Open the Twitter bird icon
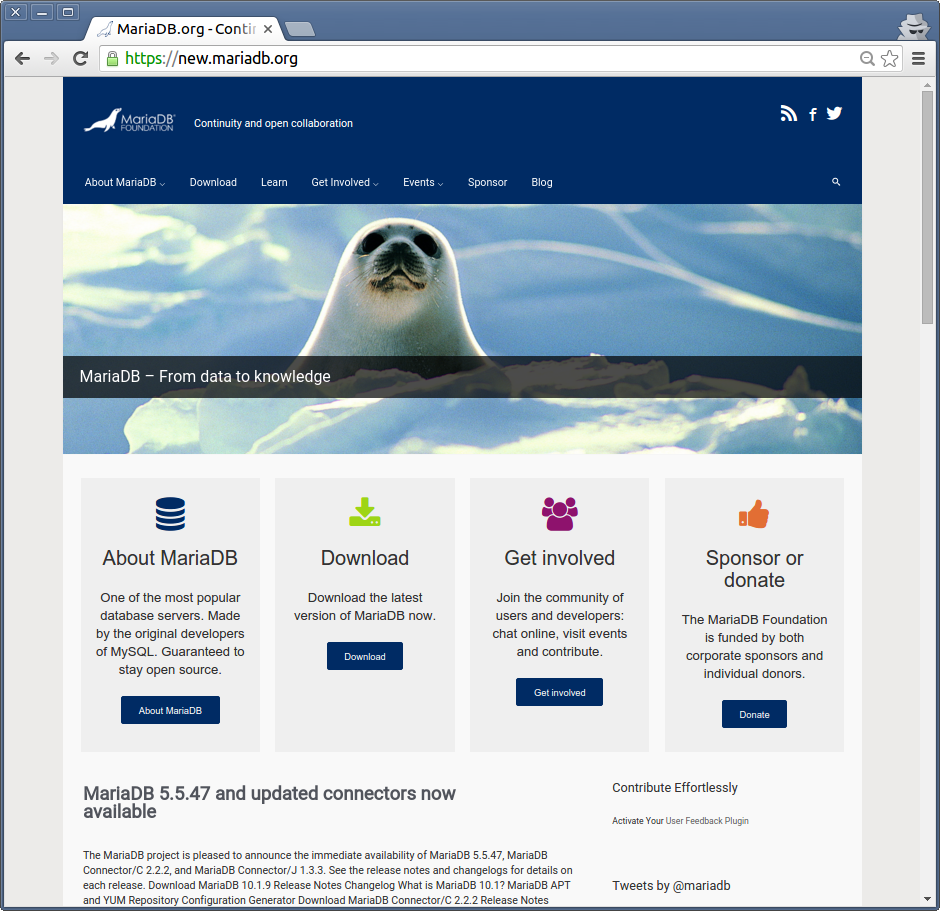The width and height of the screenshot is (940, 911). [x=834, y=113]
